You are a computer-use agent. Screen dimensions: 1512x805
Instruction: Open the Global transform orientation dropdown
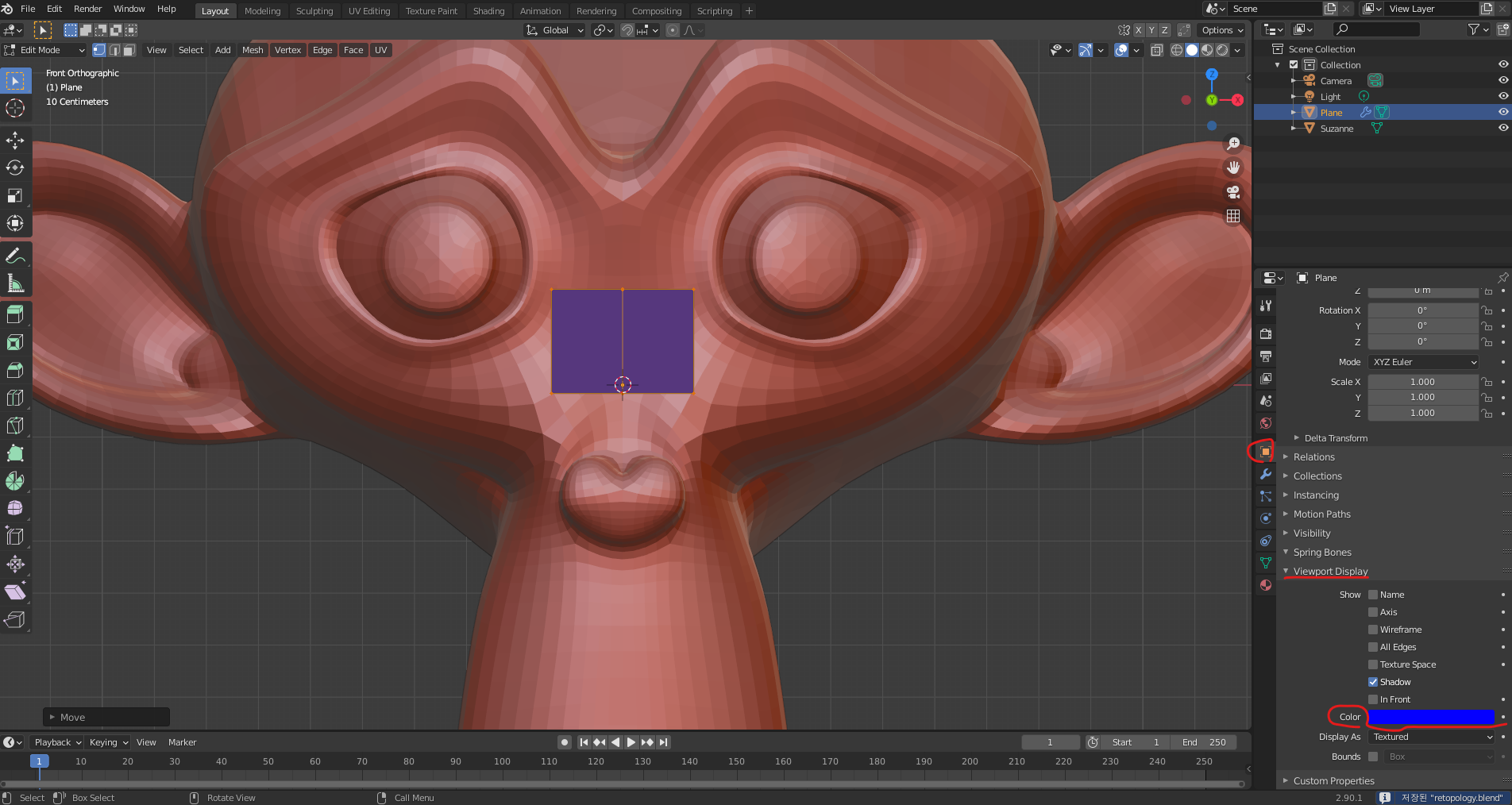tap(555, 30)
